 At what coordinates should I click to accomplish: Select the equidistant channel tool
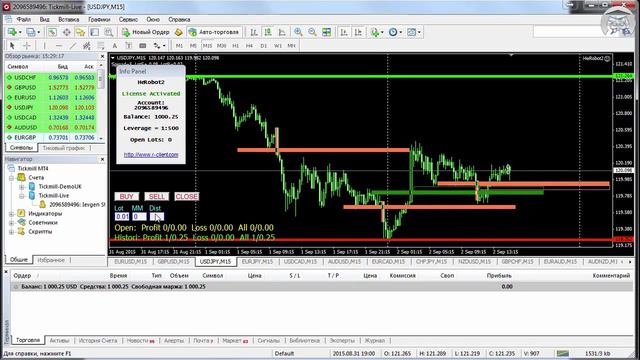tap(87, 46)
